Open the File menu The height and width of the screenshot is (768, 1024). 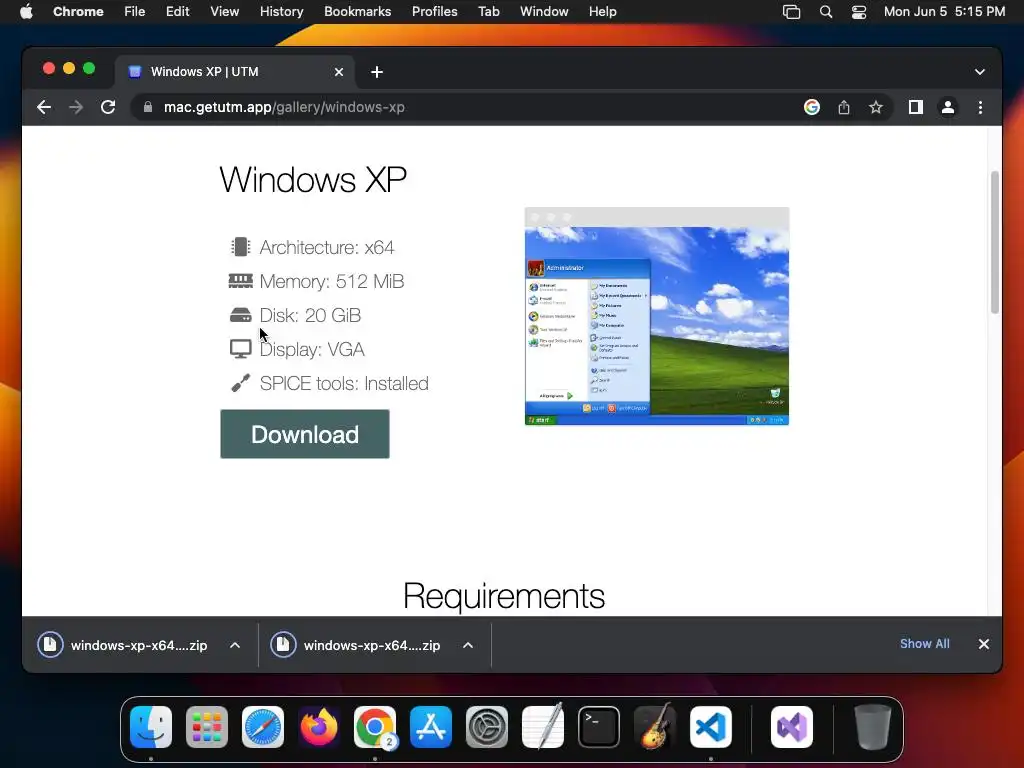135,12
